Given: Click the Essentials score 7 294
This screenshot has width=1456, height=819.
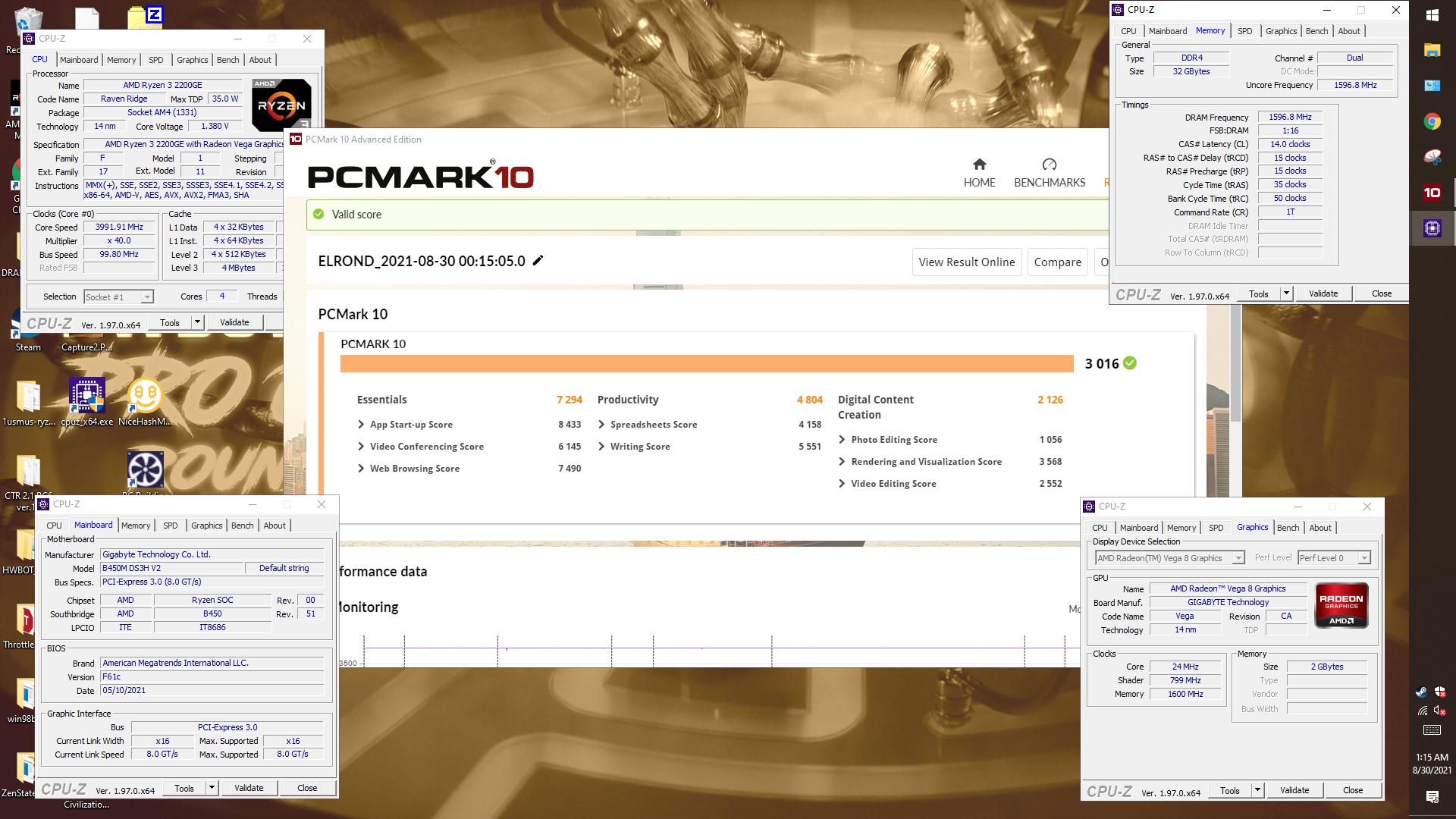Looking at the screenshot, I should pyautogui.click(x=569, y=400).
